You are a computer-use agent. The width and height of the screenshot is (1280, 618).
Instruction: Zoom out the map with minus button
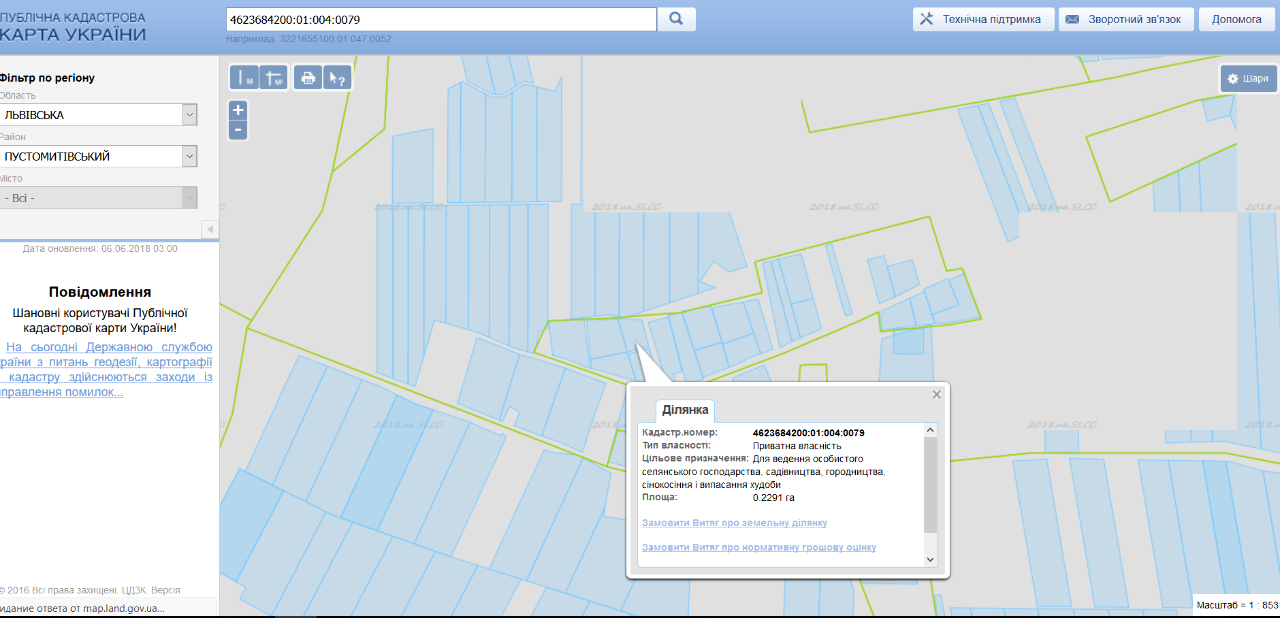point(238,130)
